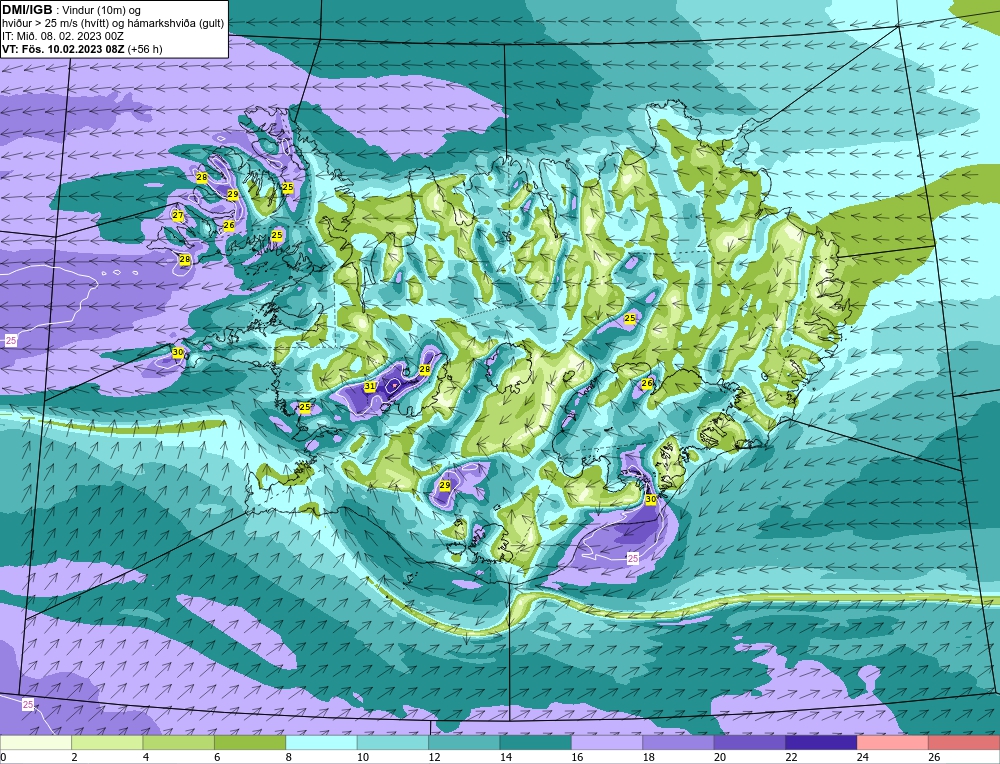
Task: Click the '16' value on the color scale
Action: click(x=577, y=758)
